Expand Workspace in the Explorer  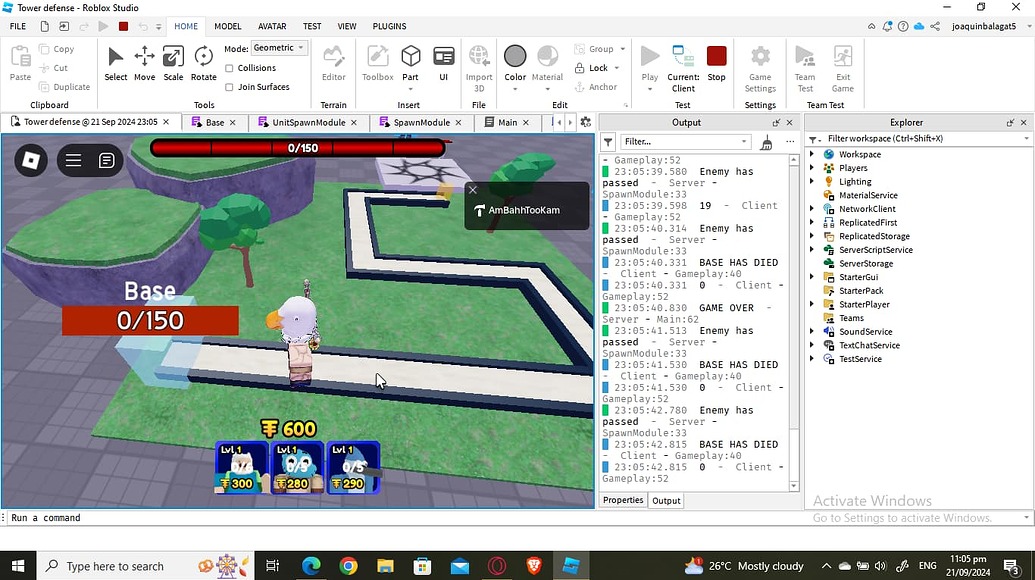pyautogui.click(x=812, y=154)
